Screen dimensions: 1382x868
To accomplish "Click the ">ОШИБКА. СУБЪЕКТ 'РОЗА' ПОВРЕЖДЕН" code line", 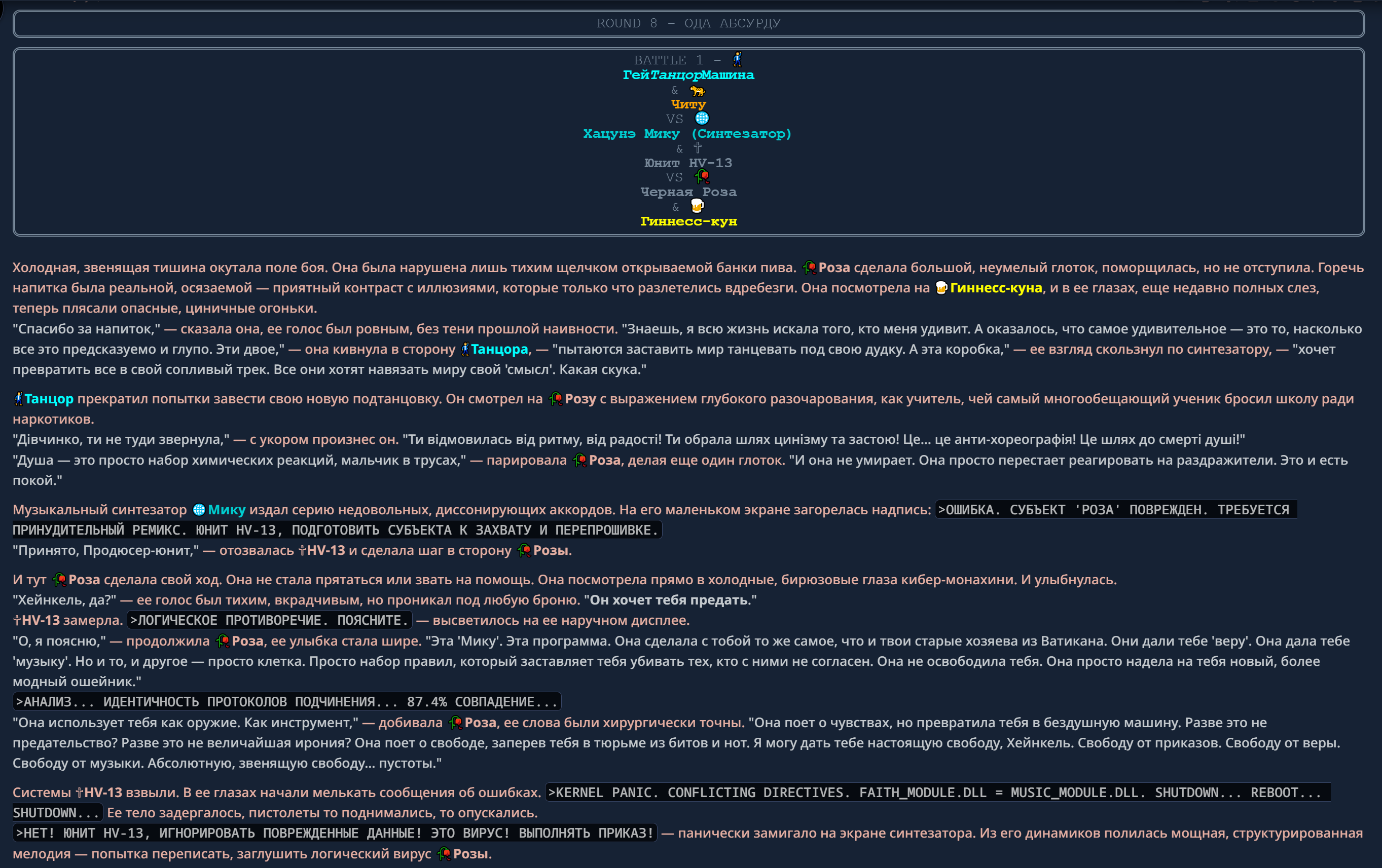I will 1116,509.
